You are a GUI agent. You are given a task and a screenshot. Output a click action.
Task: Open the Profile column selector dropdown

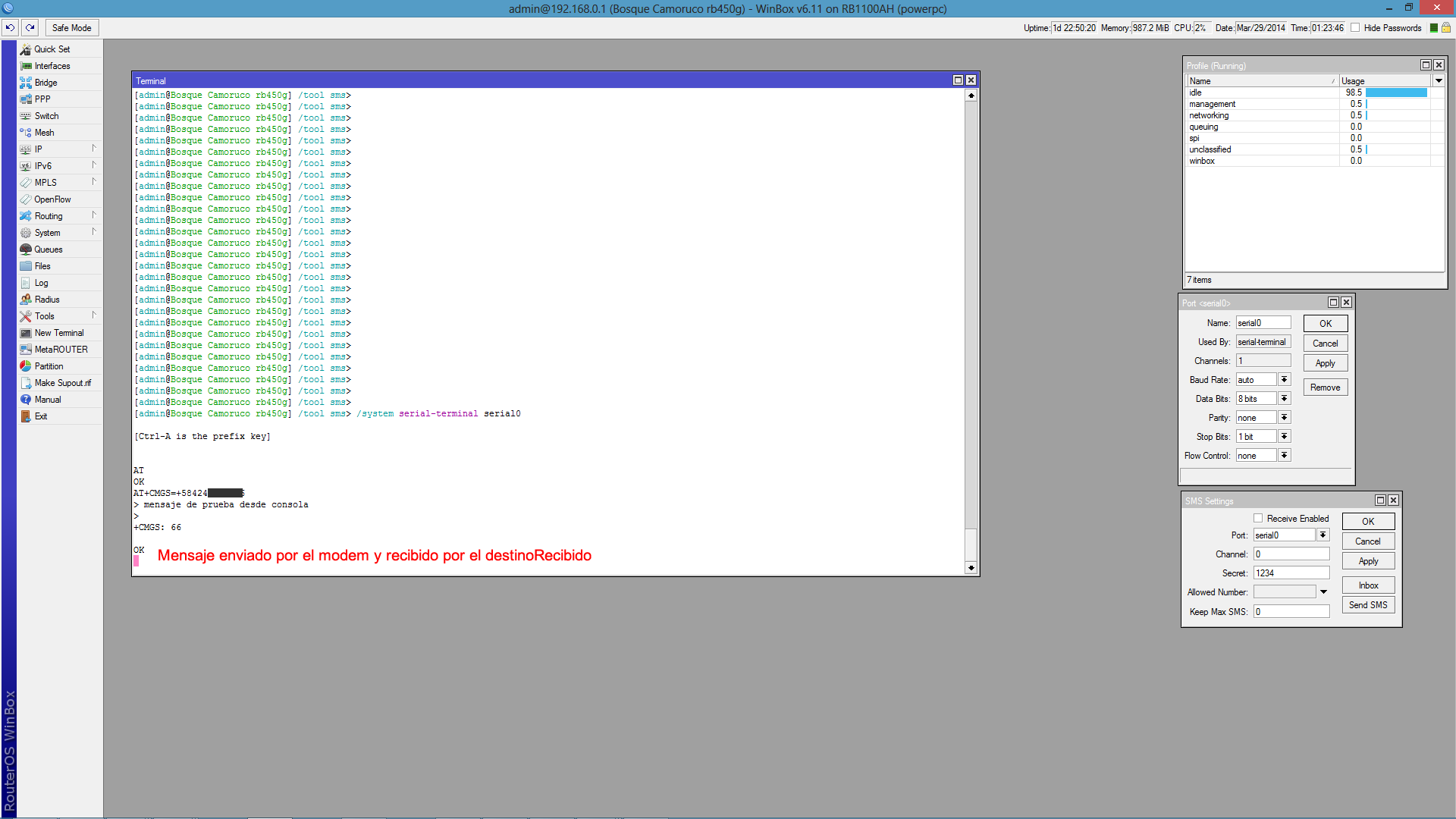1439,81
